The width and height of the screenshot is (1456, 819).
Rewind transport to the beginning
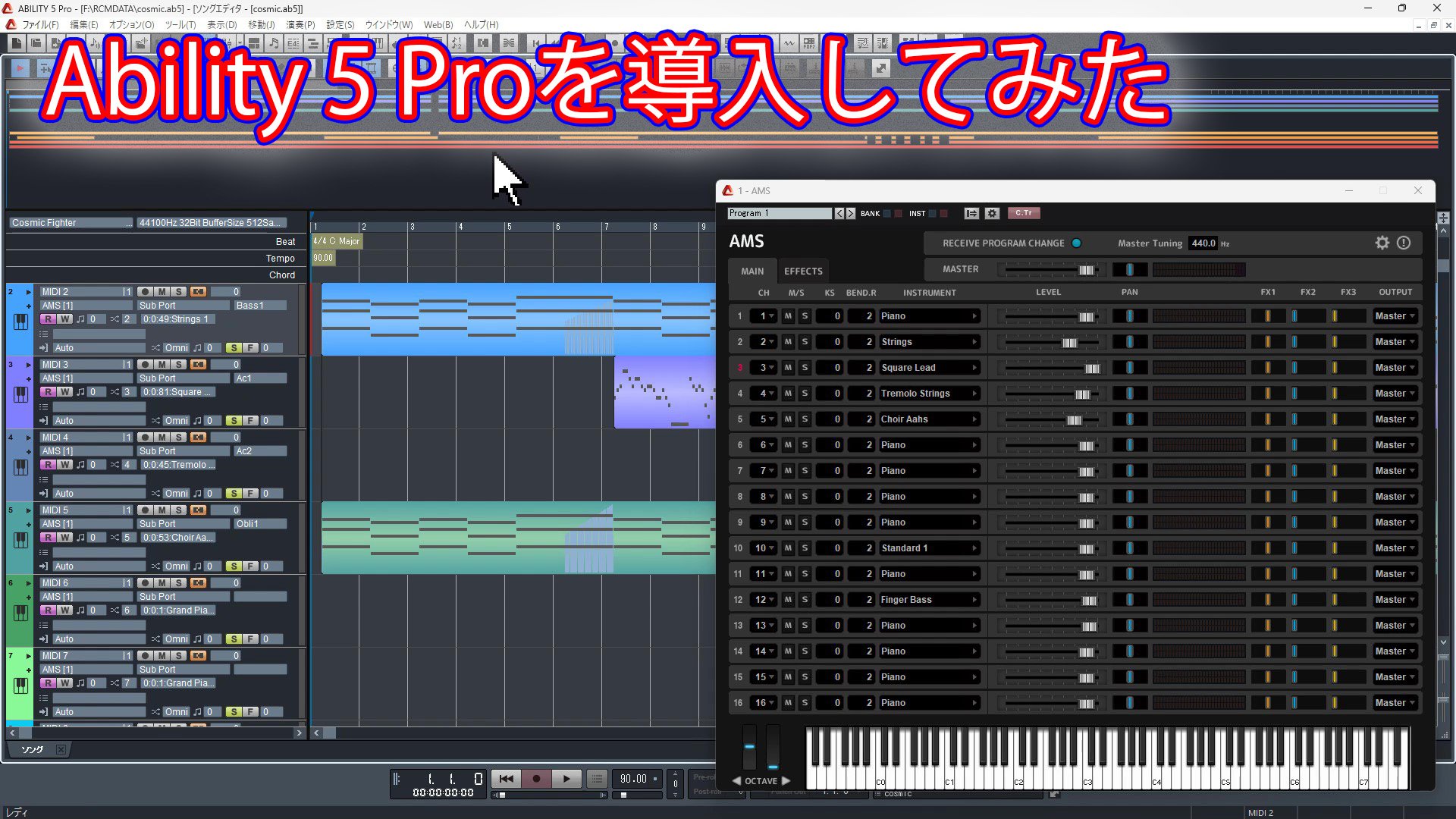(506, 779)
